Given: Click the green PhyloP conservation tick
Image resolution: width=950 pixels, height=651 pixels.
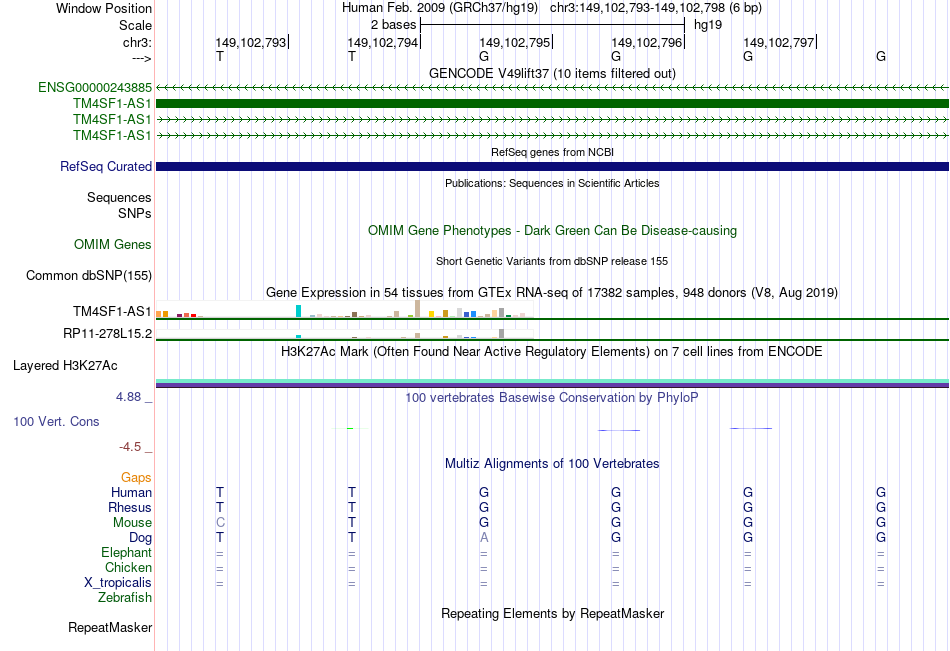Looking at the screenshot, I should 350,429.
